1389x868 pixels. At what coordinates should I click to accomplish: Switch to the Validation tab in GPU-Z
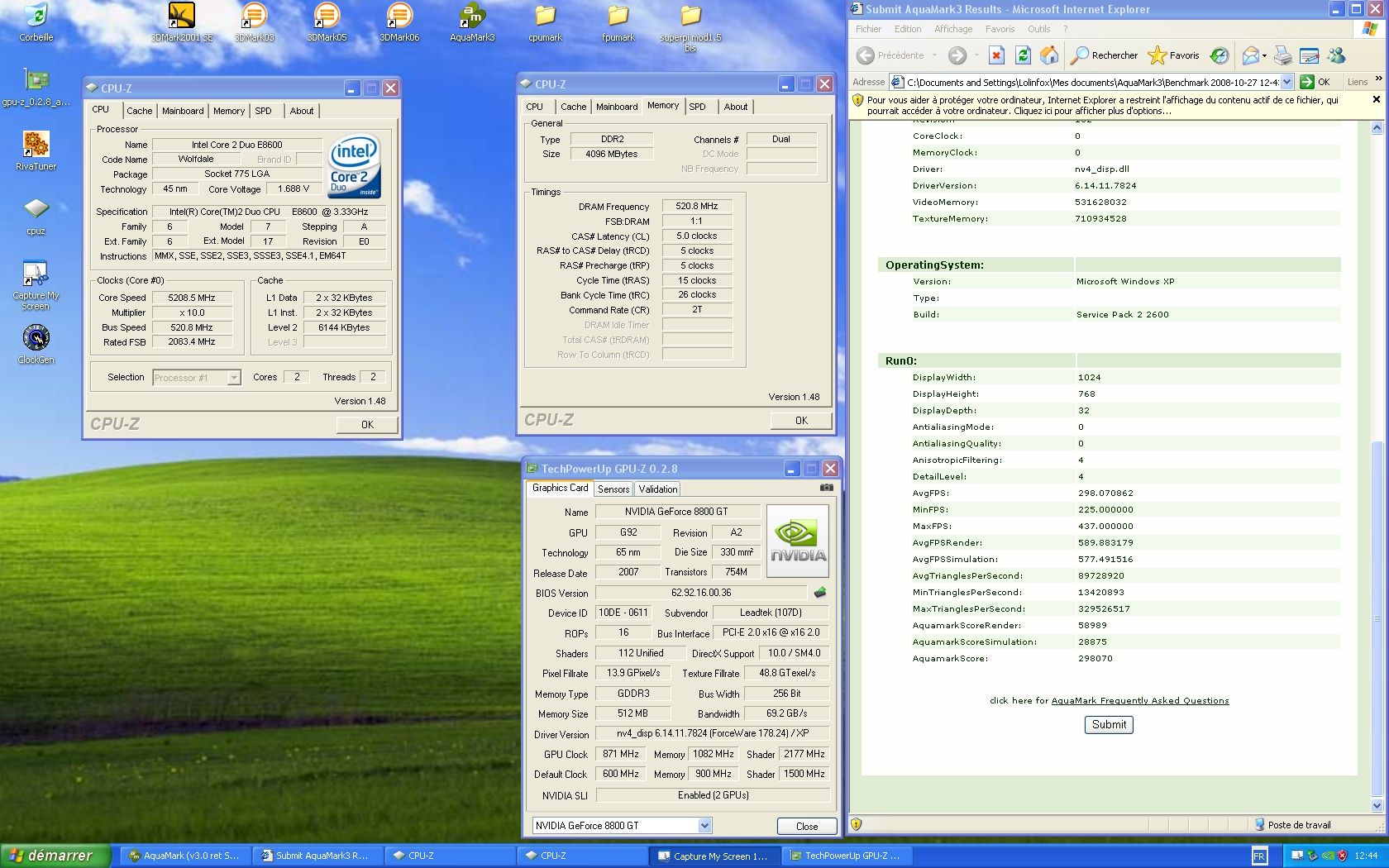[x=658, y=489]
